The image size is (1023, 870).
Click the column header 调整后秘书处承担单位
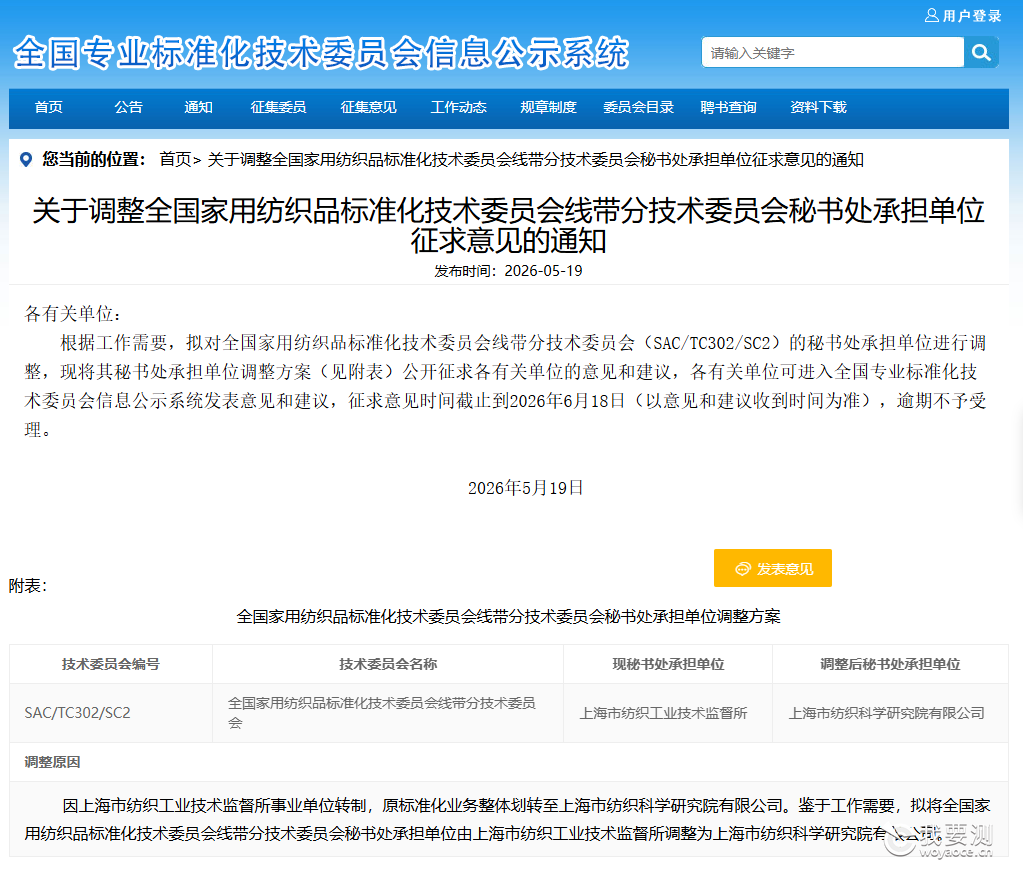click(x=891, y=664)
